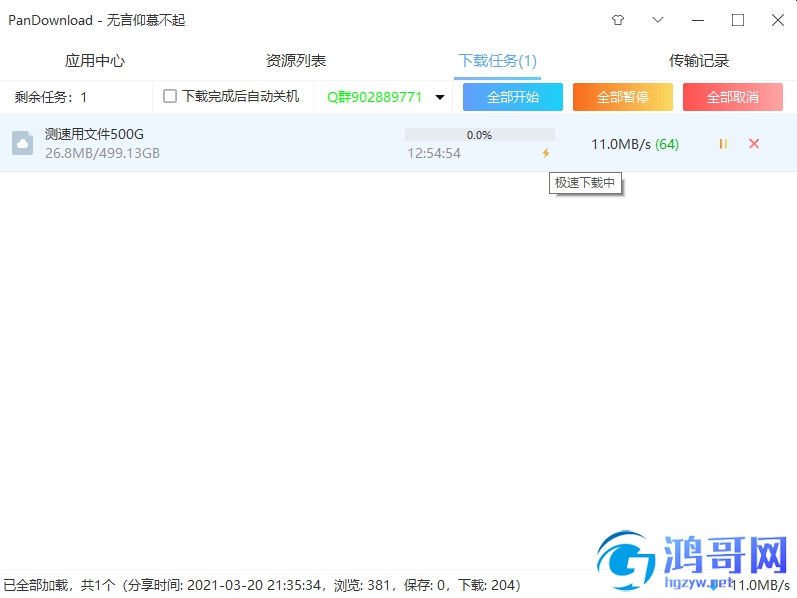
Task: Close the PanDownload window
Action: pyautogui.click(x=778, y=20)
